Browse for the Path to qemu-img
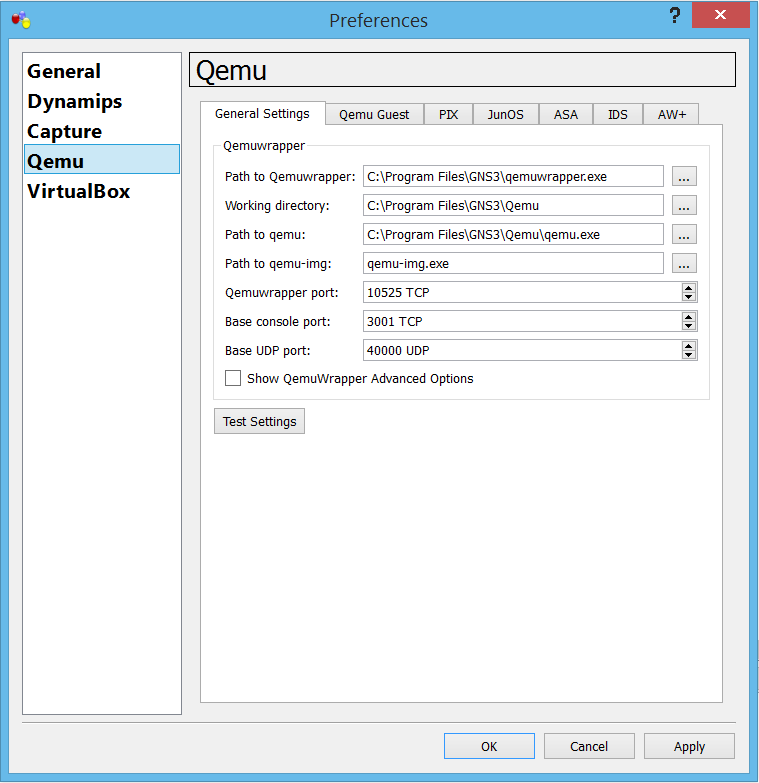This screenshot has height=783, width=759. point(684,263)
